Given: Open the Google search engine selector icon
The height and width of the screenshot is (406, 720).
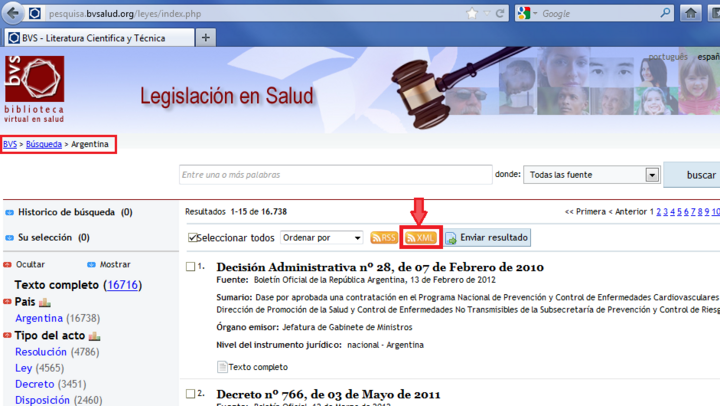Looking at the screenshot, I should click(x=523, y=13).
